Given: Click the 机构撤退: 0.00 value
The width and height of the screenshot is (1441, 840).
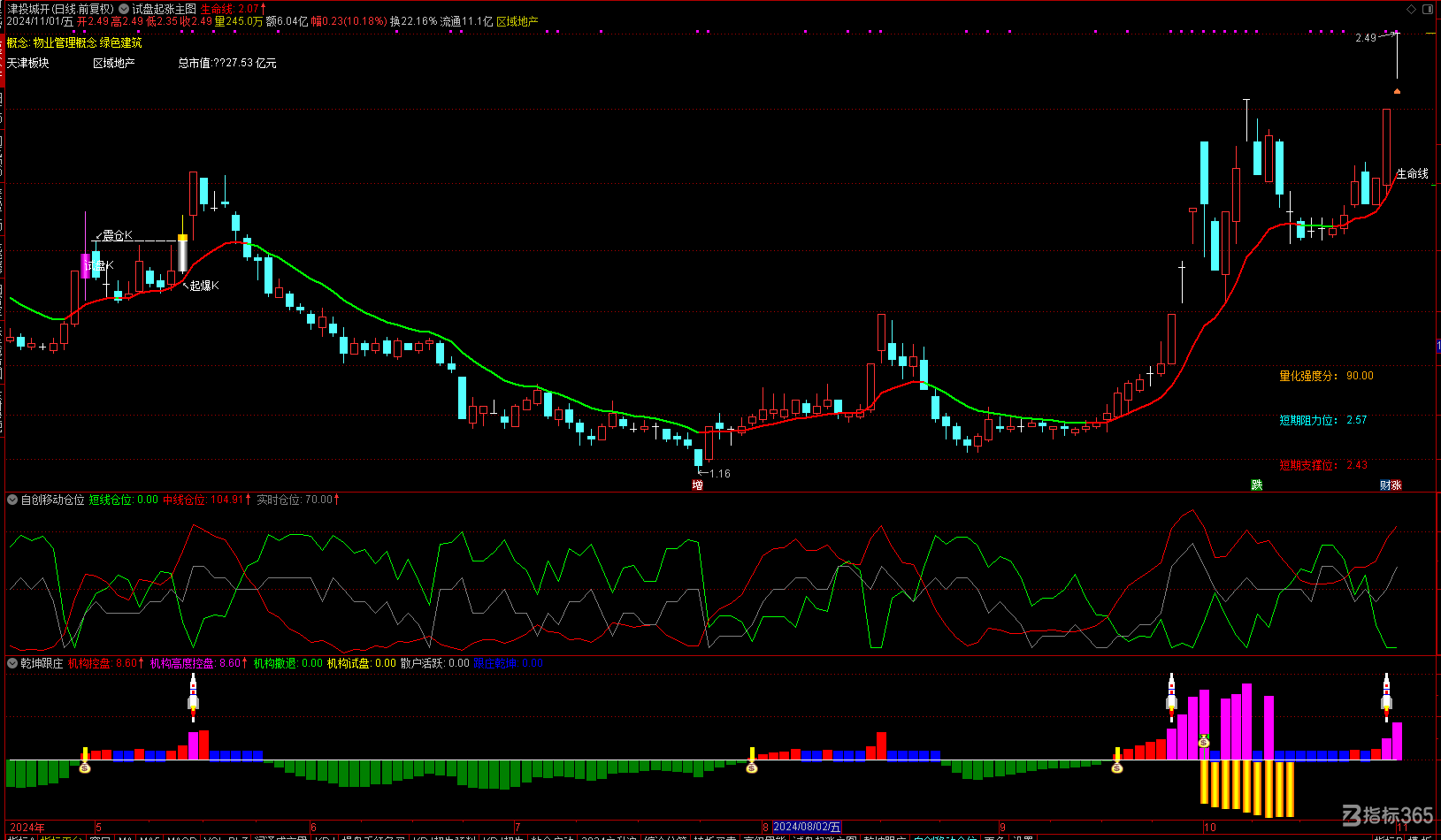Looking at the screenshot, I should [x=288, y=663].
